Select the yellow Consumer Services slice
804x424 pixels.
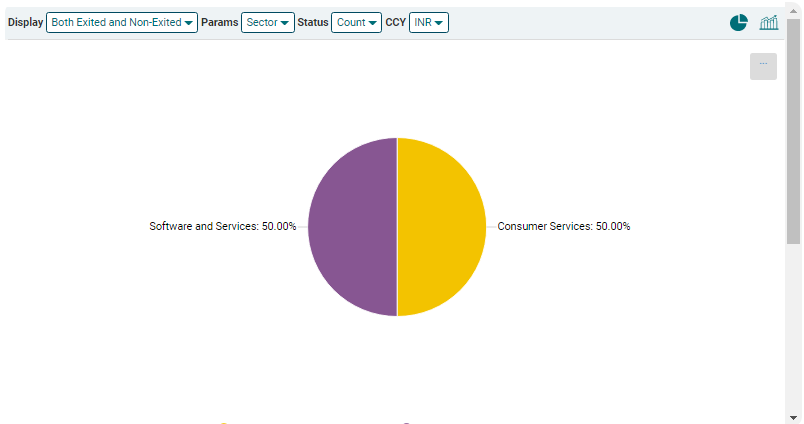[442, 227]
